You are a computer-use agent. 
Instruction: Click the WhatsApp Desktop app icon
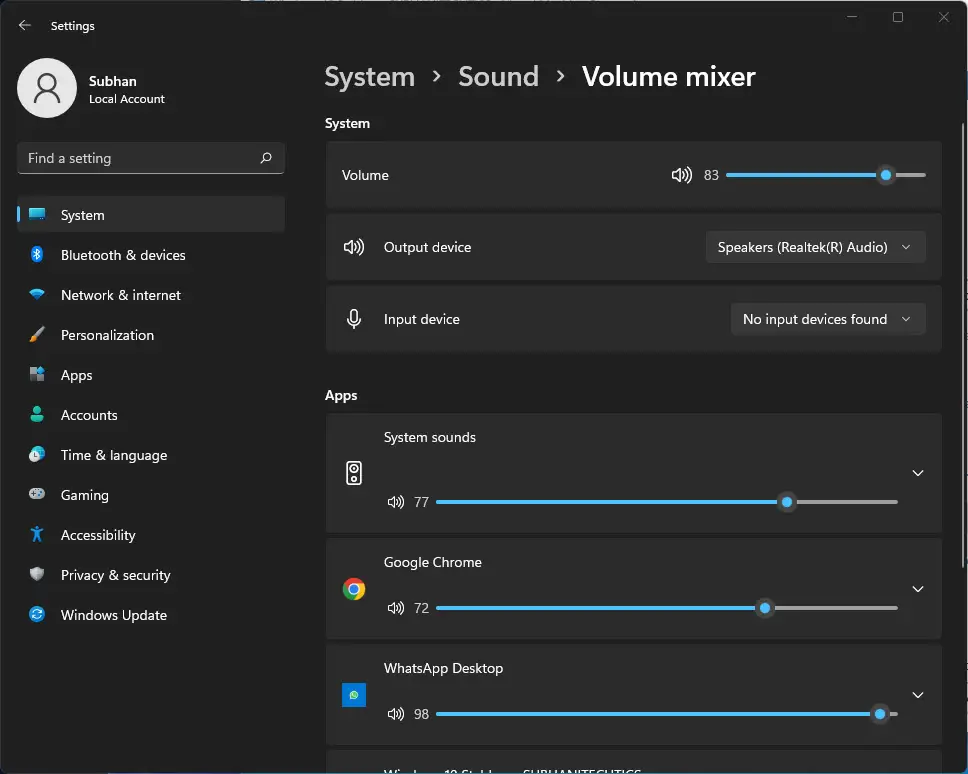[x=354, y=695]
